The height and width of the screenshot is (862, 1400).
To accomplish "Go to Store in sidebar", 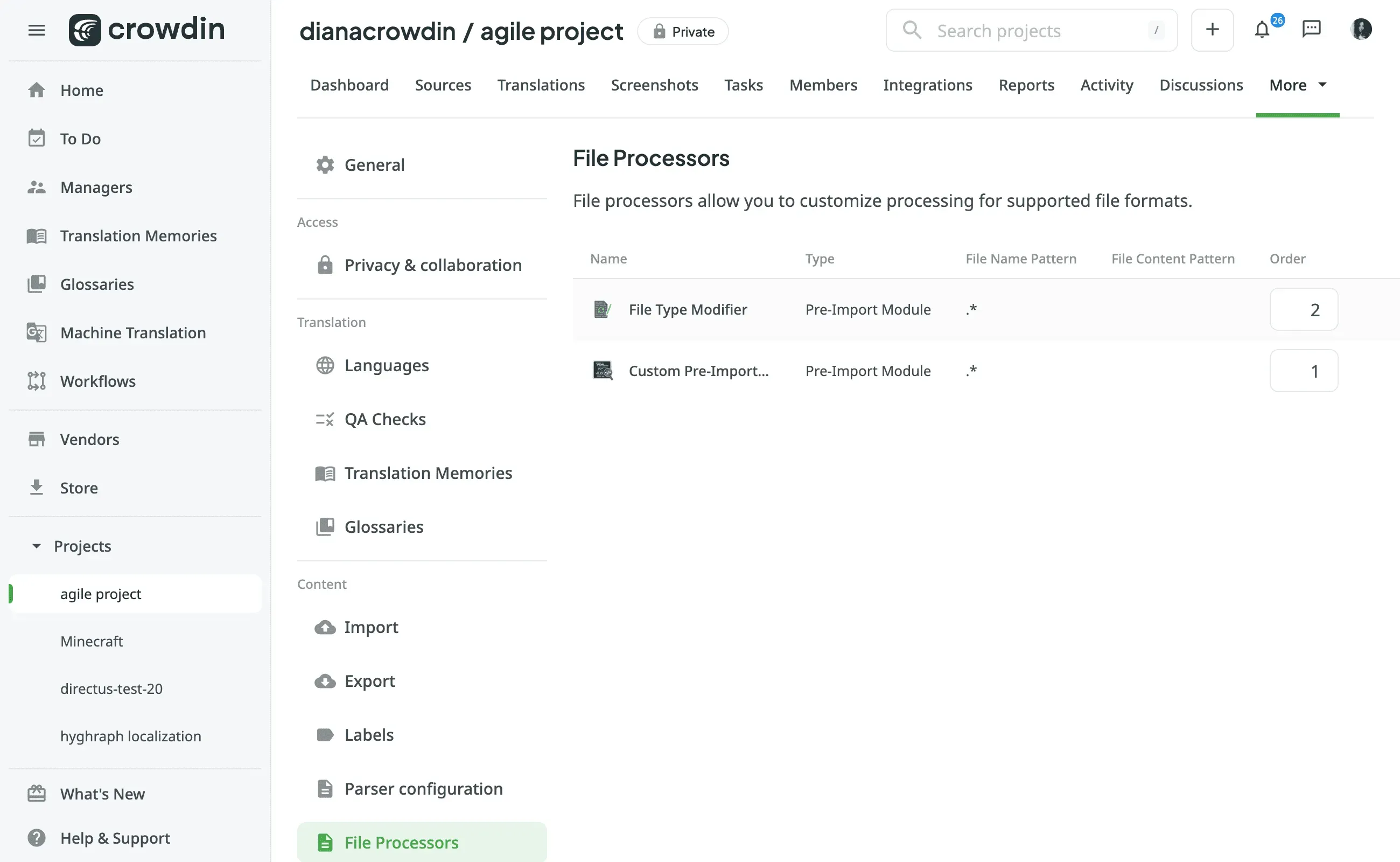I will coord(79,488).
